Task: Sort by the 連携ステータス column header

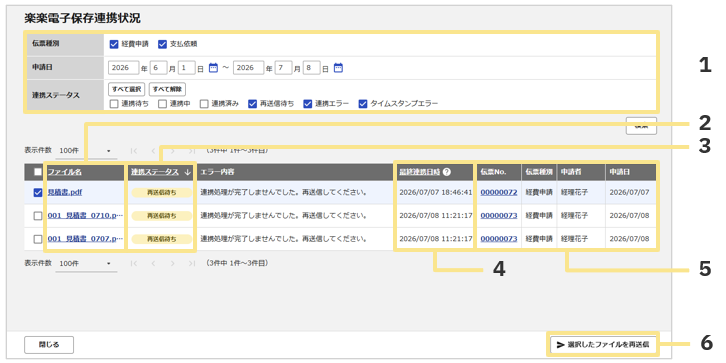Action: (155, 172)
